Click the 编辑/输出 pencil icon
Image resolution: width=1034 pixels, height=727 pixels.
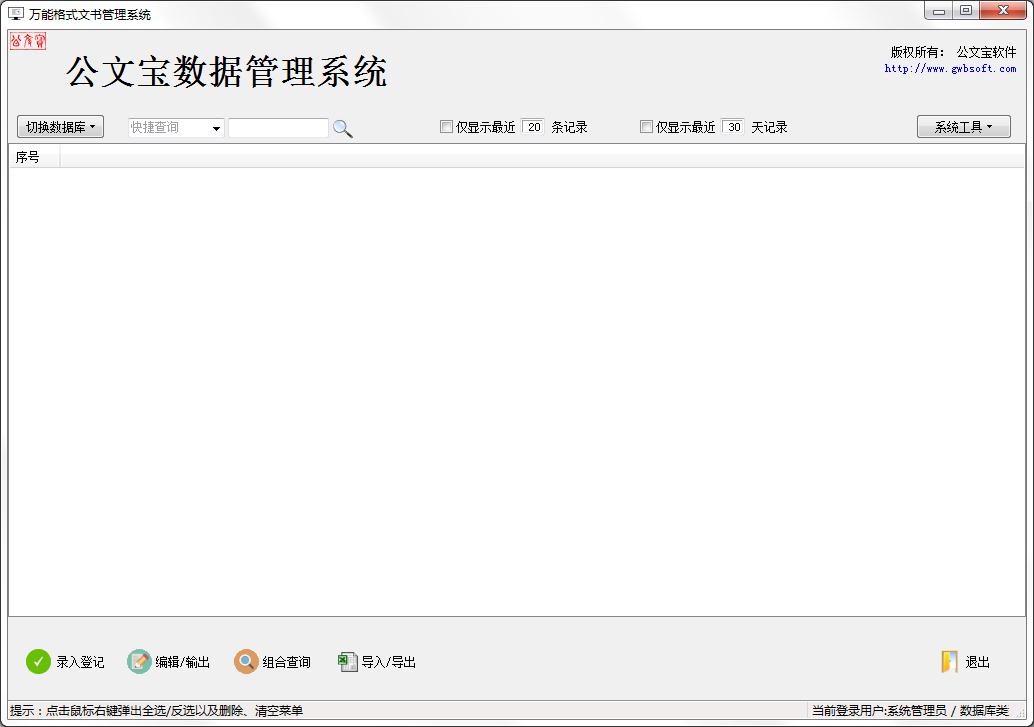click(139, 661)
